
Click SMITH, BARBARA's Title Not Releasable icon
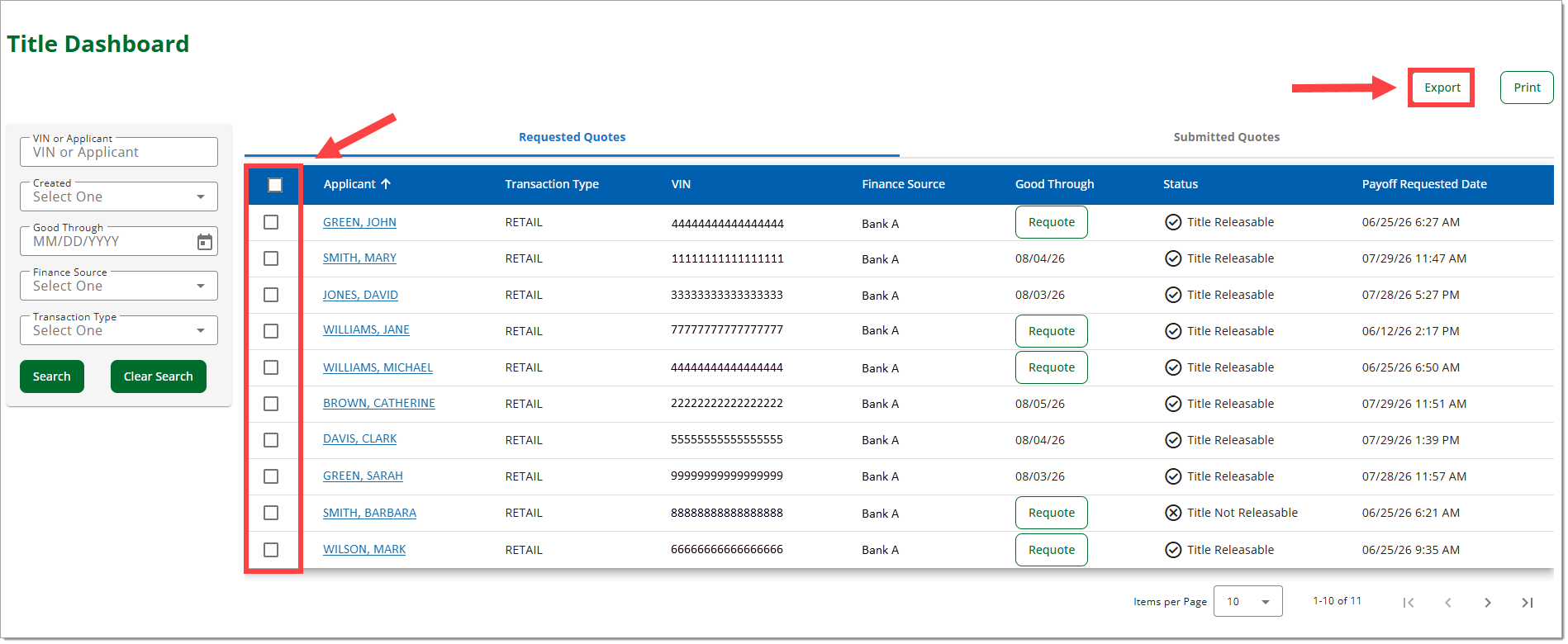point(1173,513)
